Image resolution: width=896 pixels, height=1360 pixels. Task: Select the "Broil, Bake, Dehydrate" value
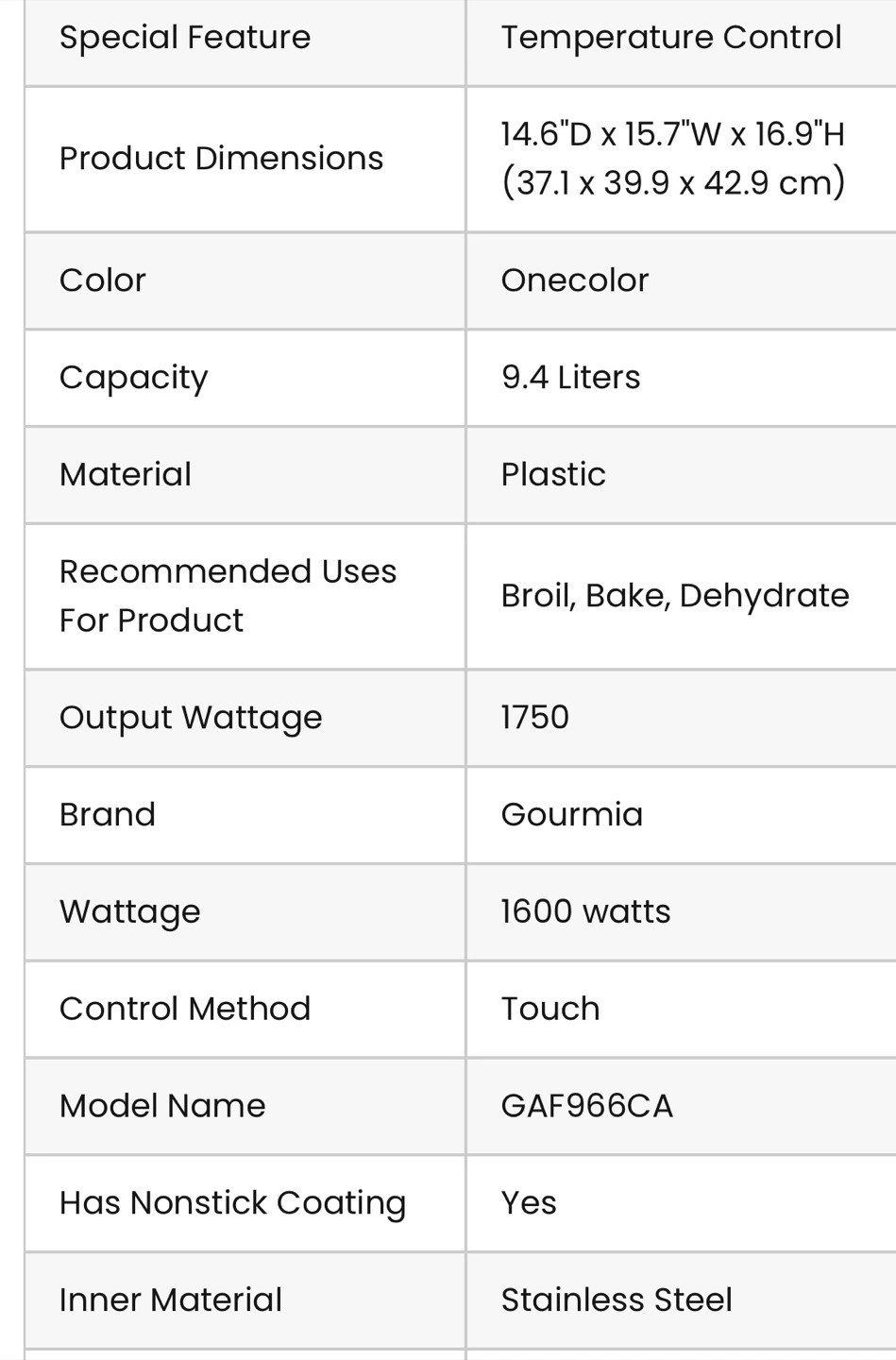pyautogui.click(x=675, y=596)
